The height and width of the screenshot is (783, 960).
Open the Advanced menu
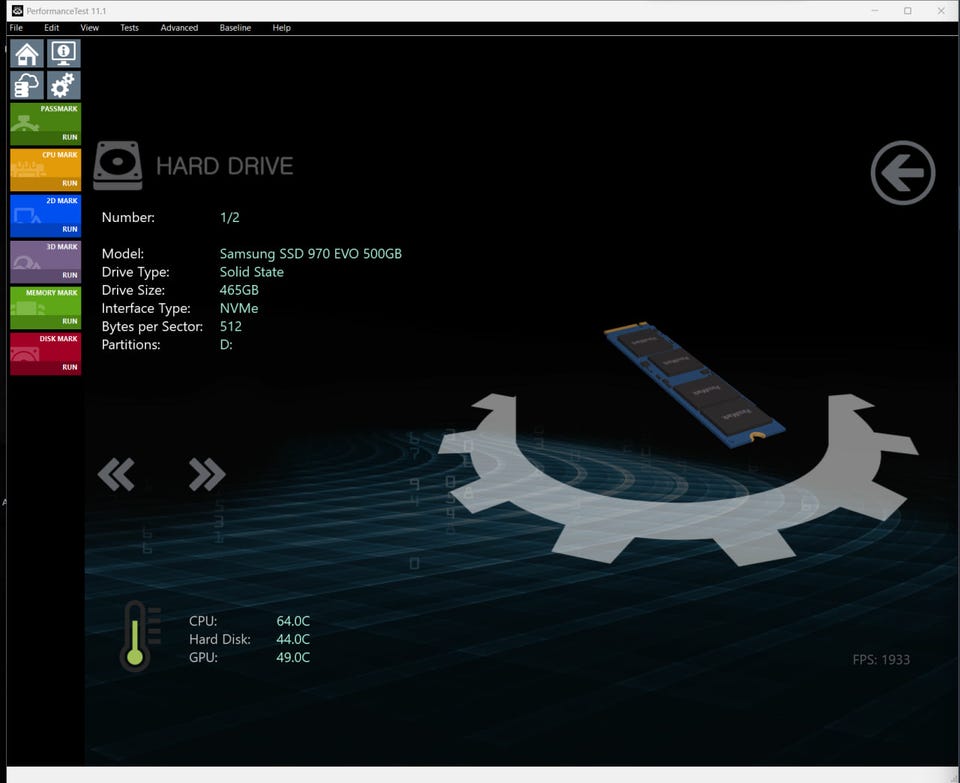pyautogui.click(x=179, y=28)
